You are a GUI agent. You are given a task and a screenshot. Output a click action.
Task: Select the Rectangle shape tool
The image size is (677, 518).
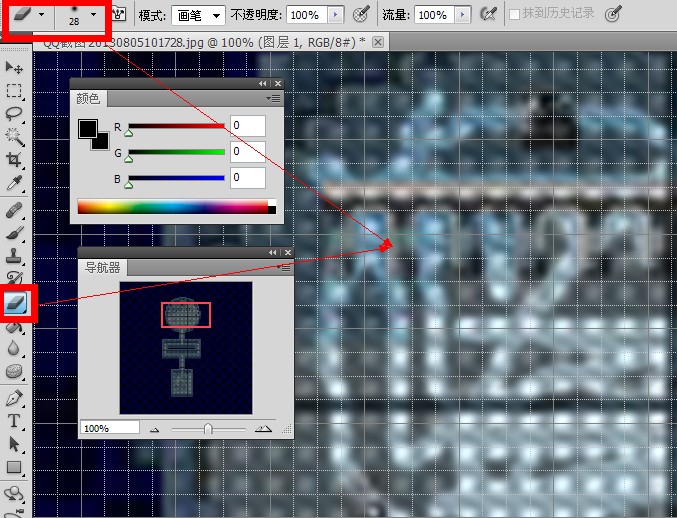tap(14, 467)
